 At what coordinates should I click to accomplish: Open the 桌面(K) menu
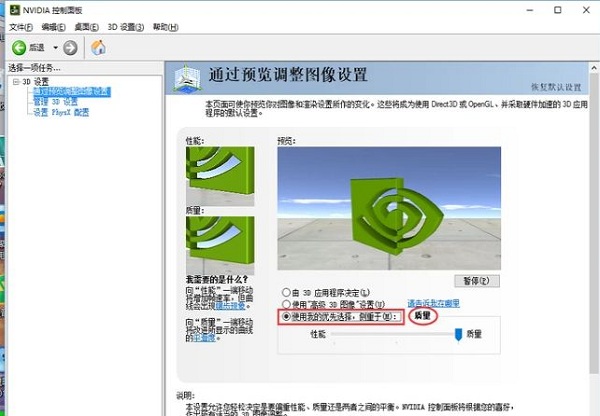pos(86,27)
